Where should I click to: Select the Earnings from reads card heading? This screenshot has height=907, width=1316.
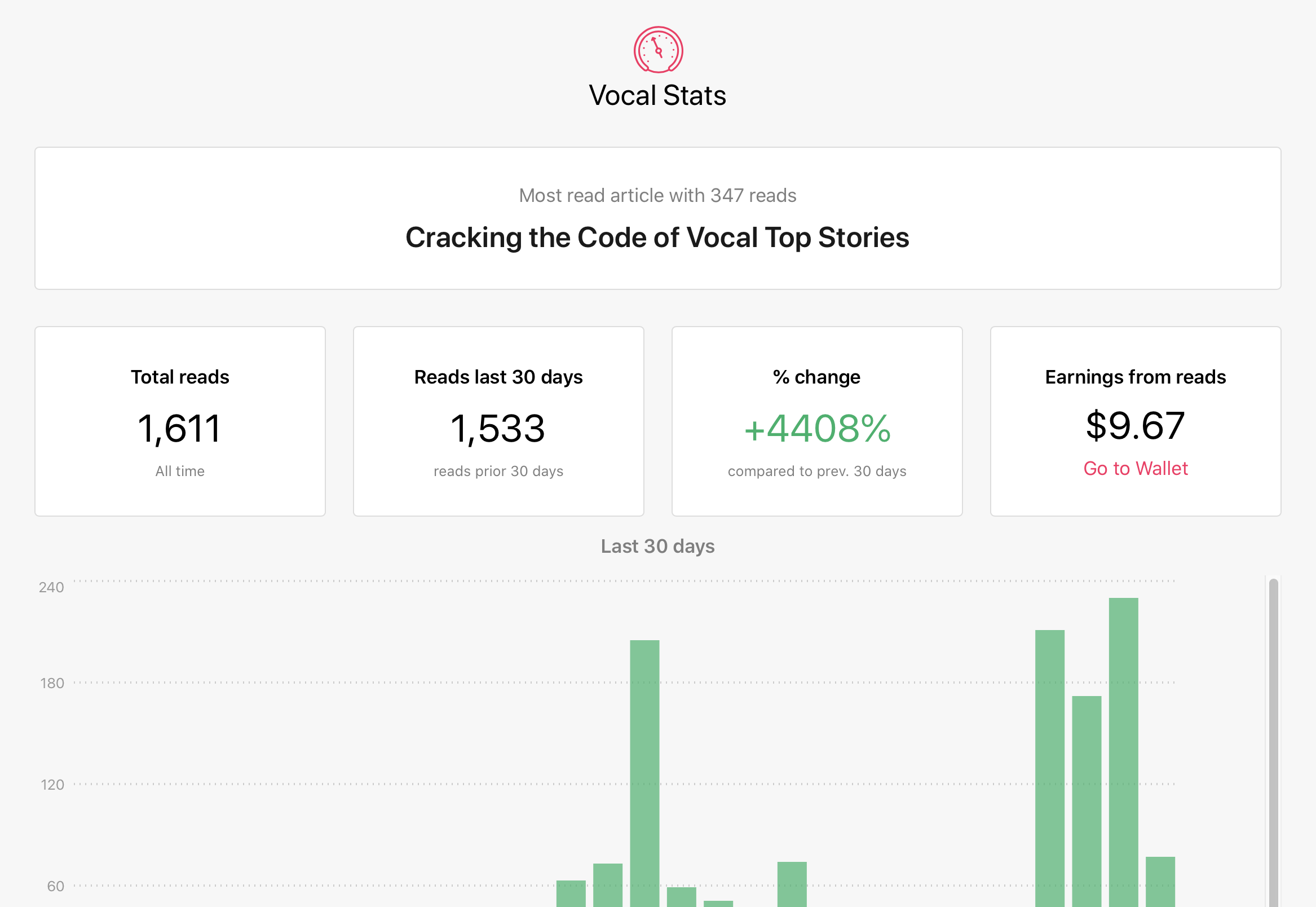point(1135,377)
